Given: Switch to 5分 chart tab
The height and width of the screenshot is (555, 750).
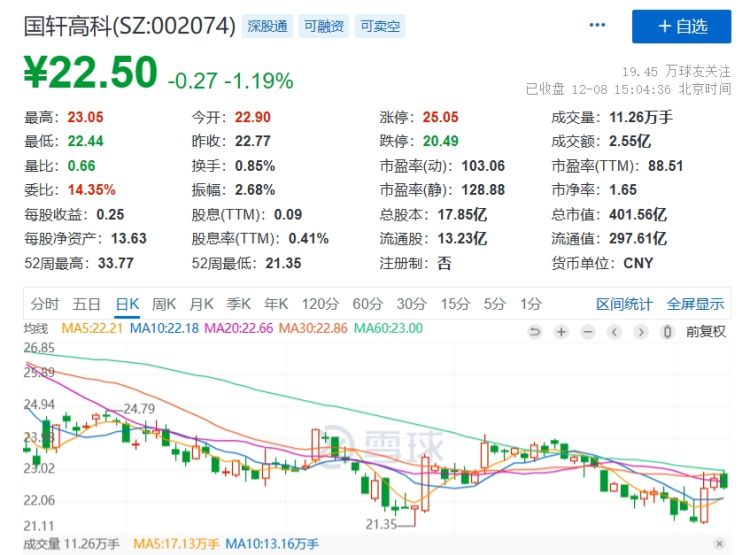Looking at the screenshot, I should (495, 304).
